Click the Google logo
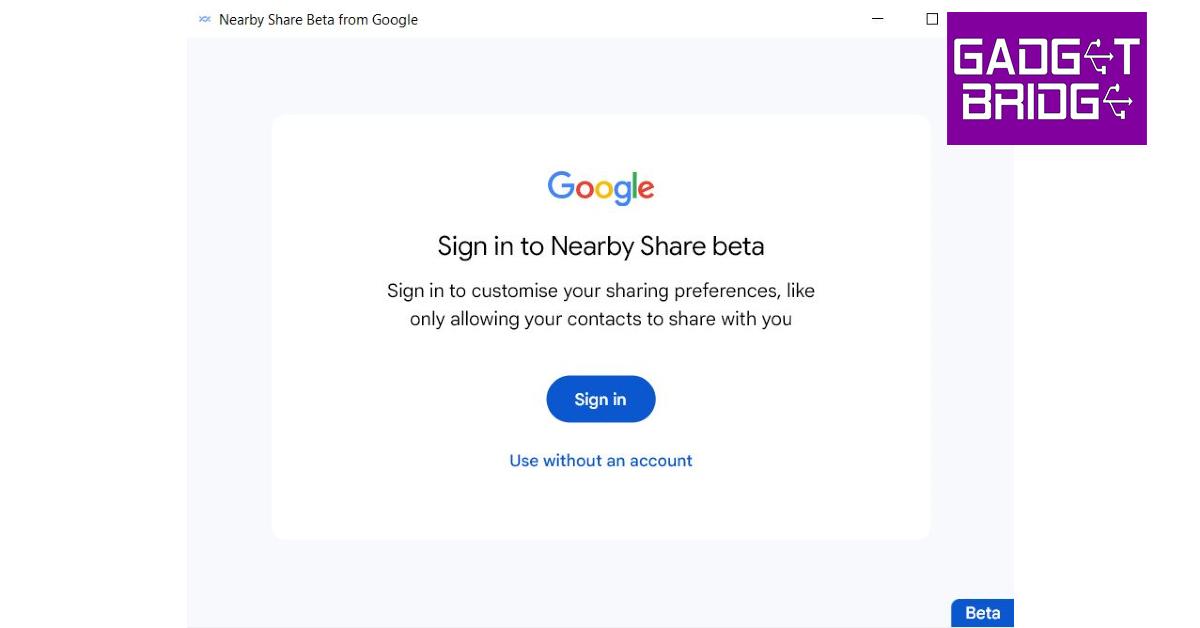 (600, 187)
